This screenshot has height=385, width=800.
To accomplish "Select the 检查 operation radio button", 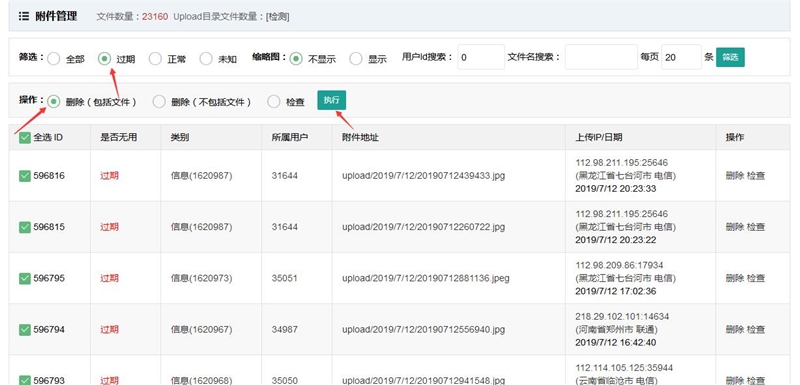I will 274,102.
